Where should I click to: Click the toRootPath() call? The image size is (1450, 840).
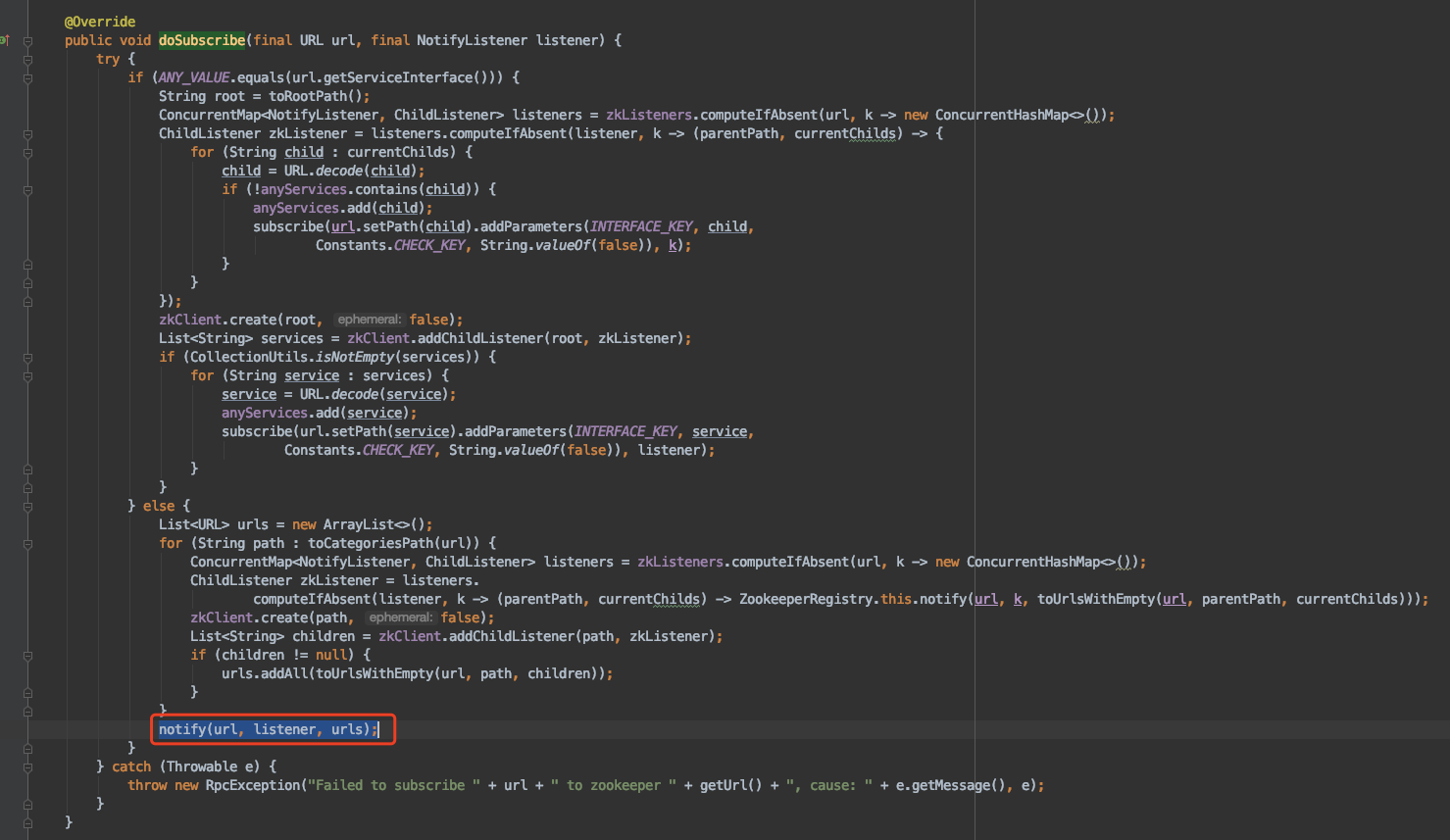pos(316,96)
